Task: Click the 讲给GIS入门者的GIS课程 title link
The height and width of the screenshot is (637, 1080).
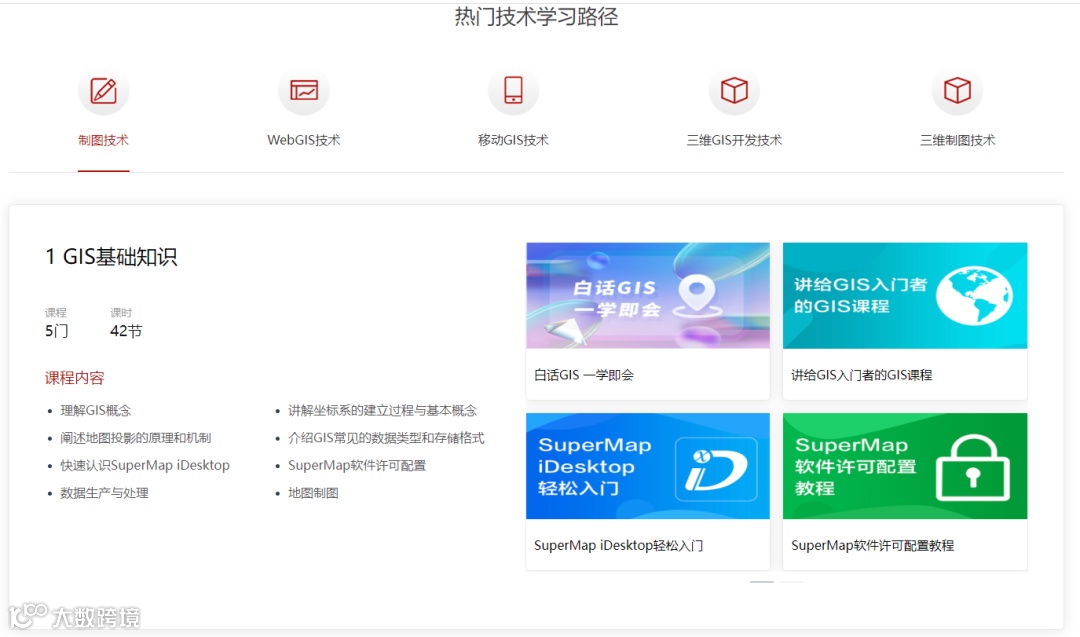Action: tap(862, 375)
